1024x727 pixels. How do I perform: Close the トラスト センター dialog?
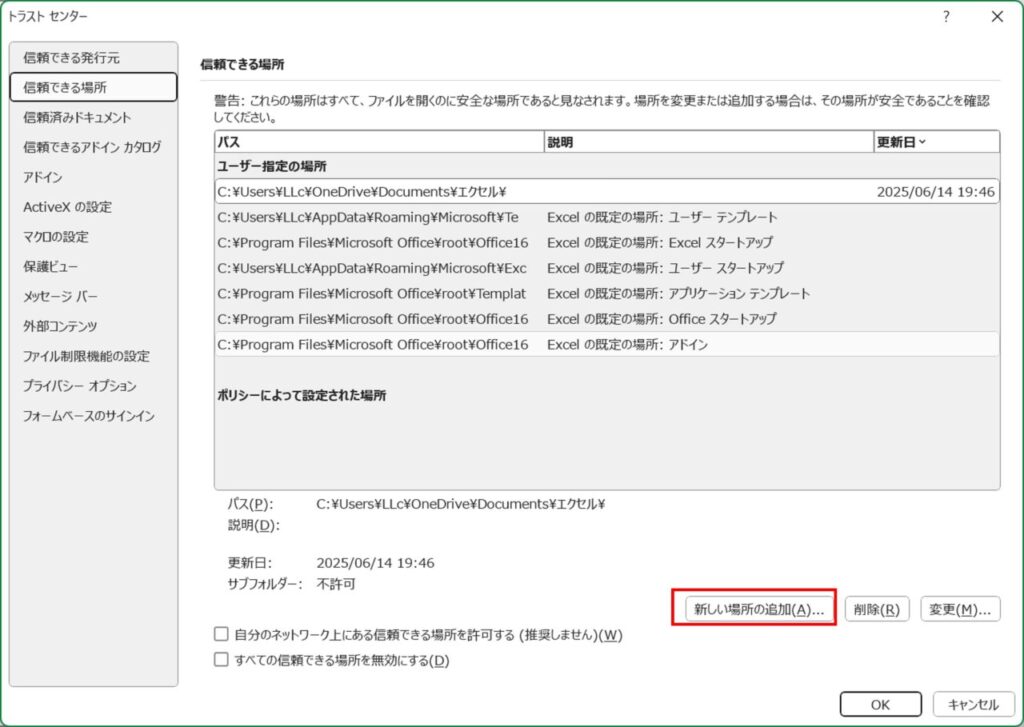pyautogui.click(x=997, y=16)
